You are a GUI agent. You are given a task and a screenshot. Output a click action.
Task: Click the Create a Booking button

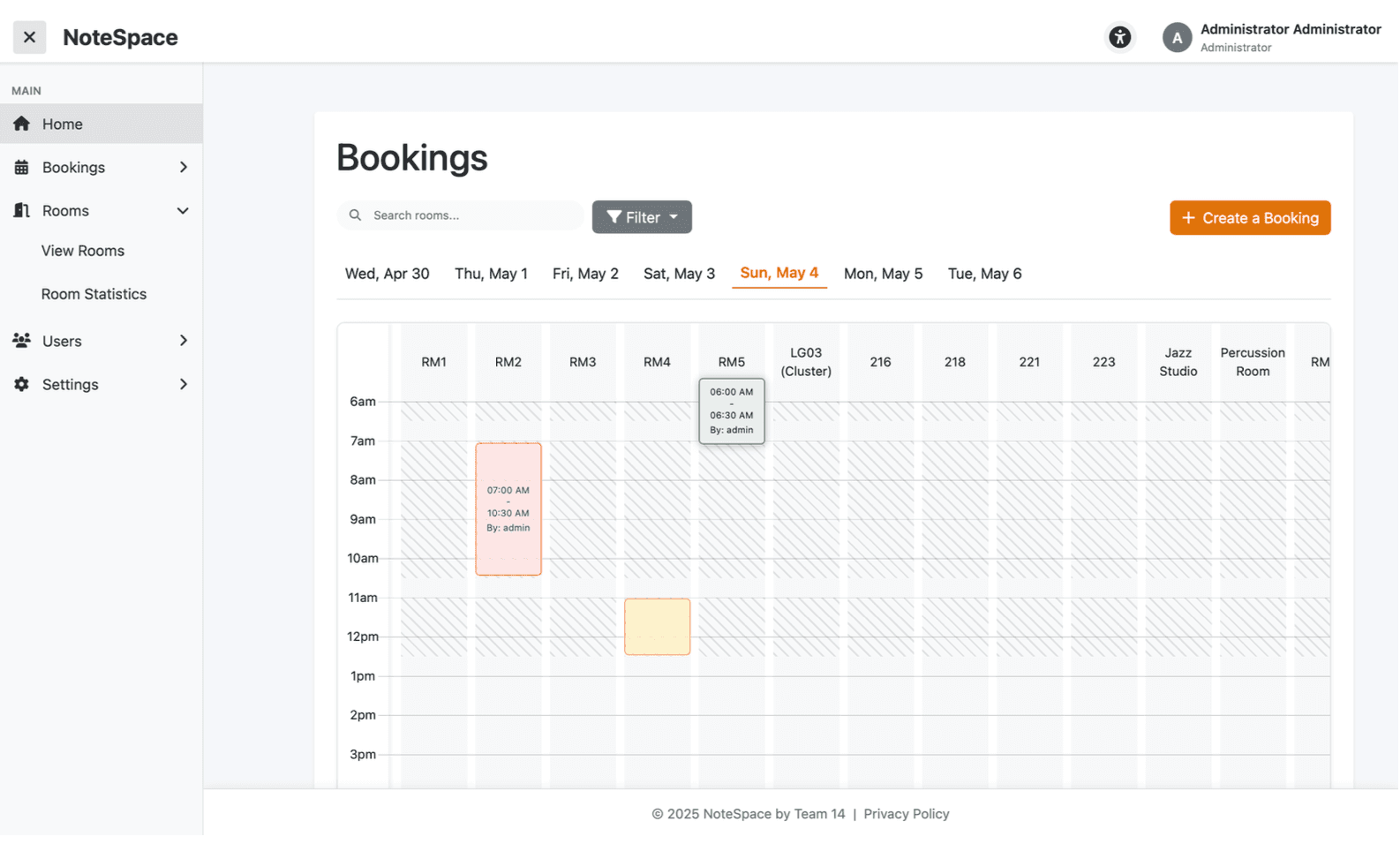(x=1249, y=218)
